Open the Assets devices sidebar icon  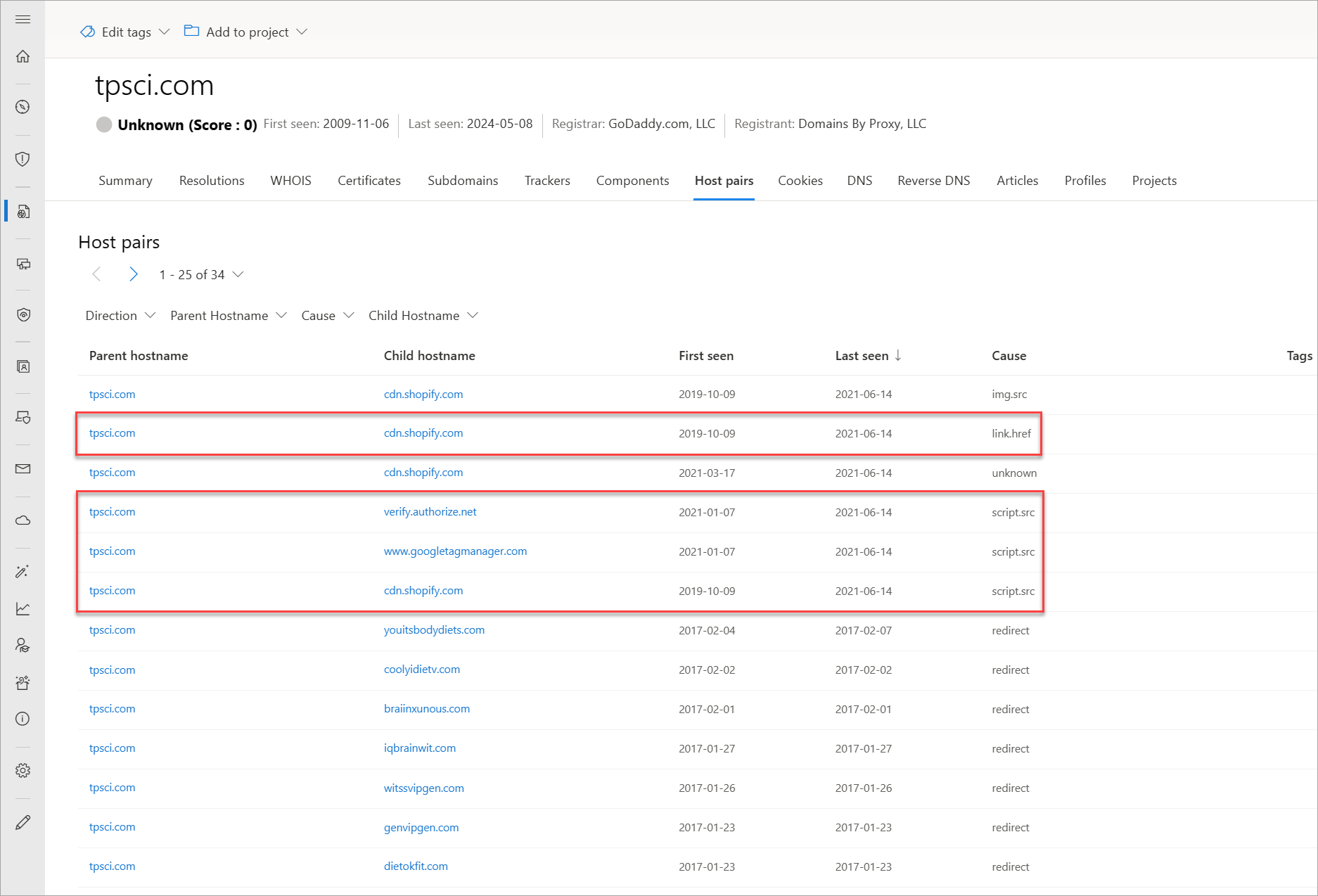pyautogui.click(x=23, y=264)
